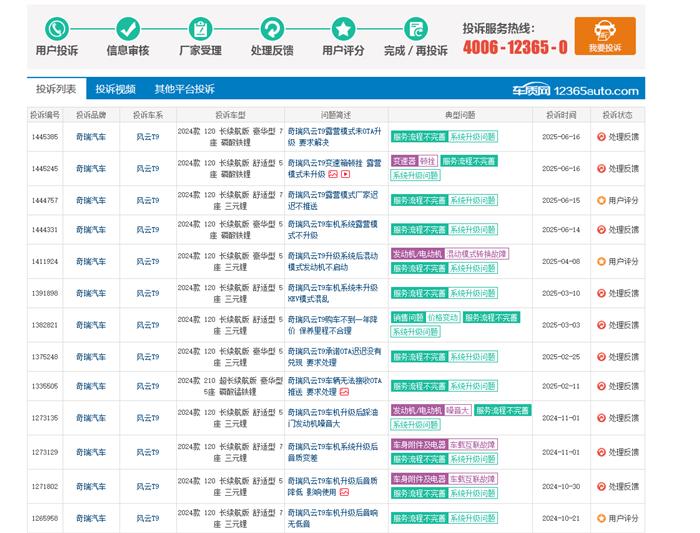Open complaint 奇瑞风云T9购车不到一年降价

coord(333,325)
